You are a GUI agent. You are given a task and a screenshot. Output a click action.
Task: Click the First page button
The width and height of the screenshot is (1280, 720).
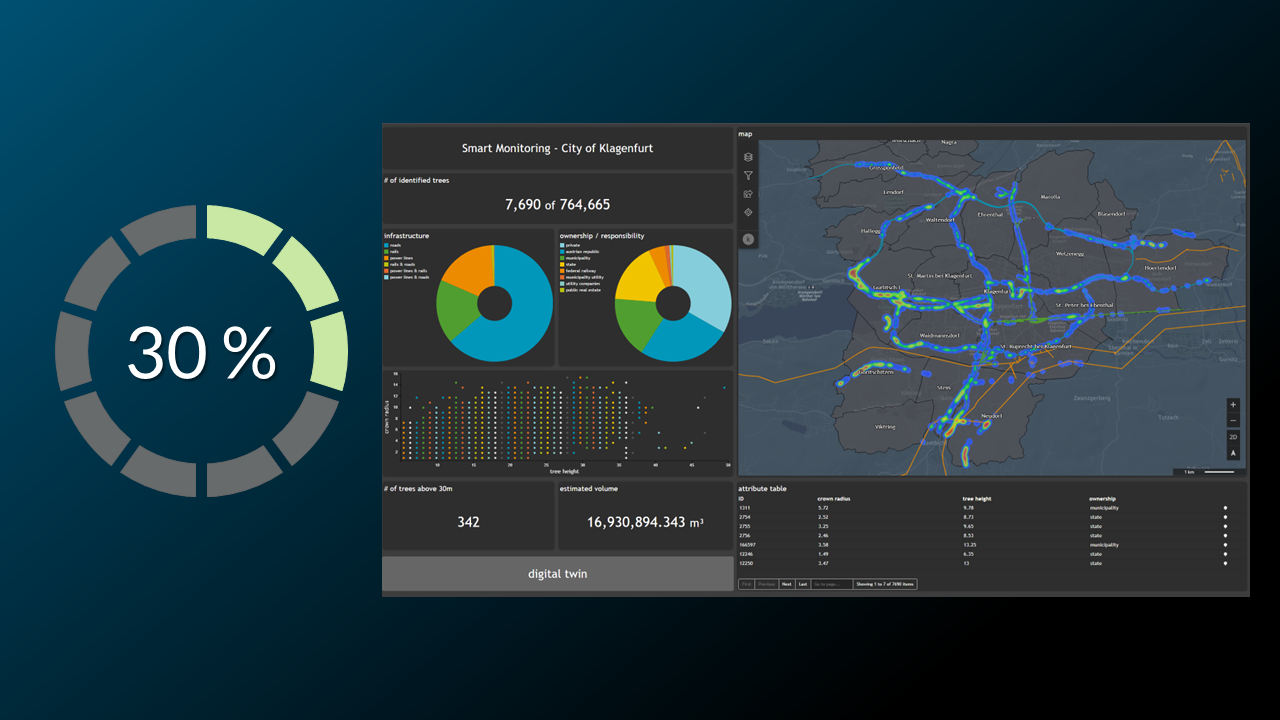pos(746,584)
